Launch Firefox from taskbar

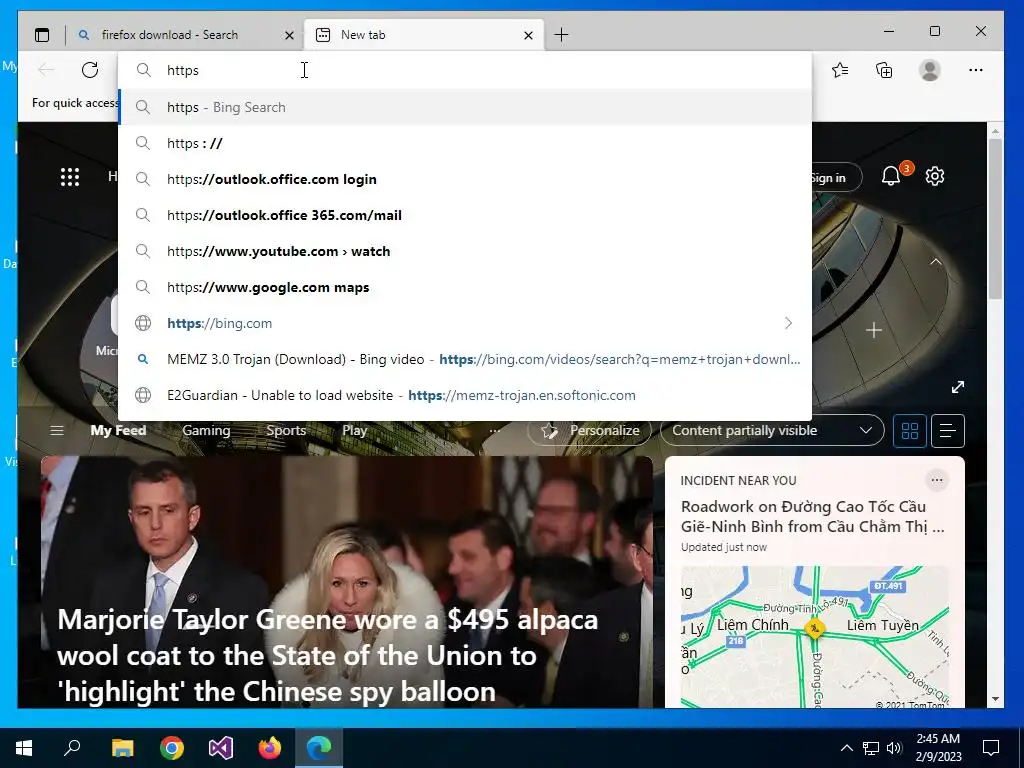point(270,748)
